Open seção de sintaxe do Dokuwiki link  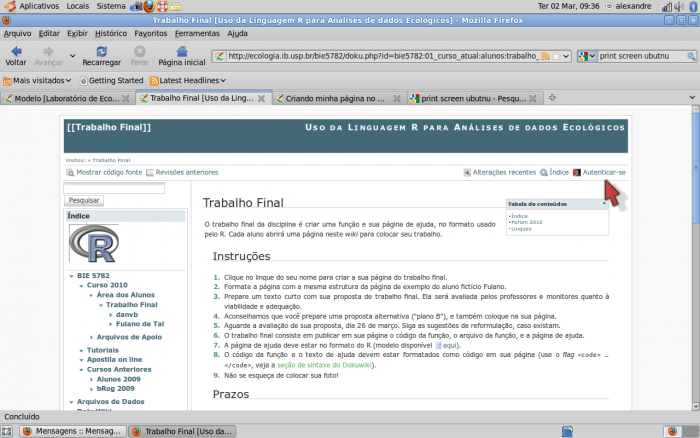(324, 365)
